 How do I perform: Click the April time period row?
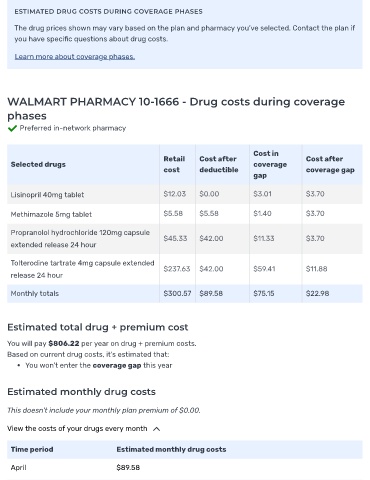(185, 468)
